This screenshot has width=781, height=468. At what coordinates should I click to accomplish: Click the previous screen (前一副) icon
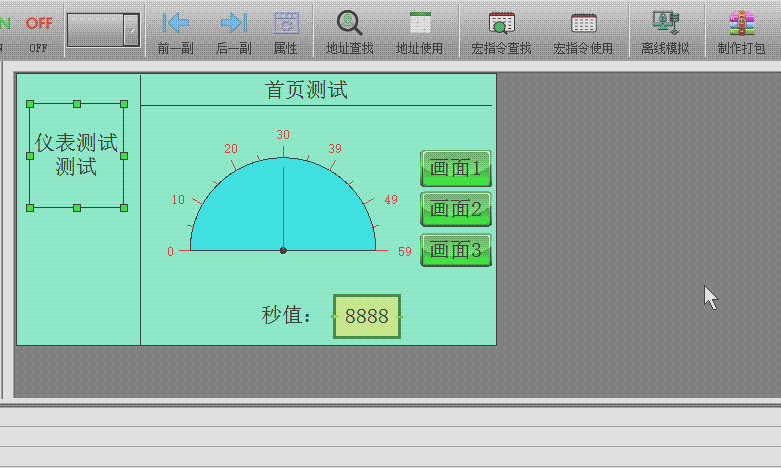tap(176, 24)
